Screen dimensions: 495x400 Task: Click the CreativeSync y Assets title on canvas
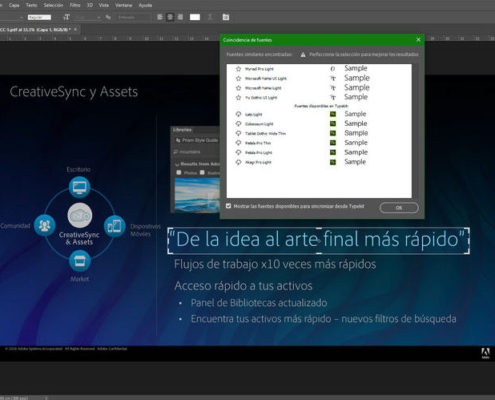[x=74, y=92]
